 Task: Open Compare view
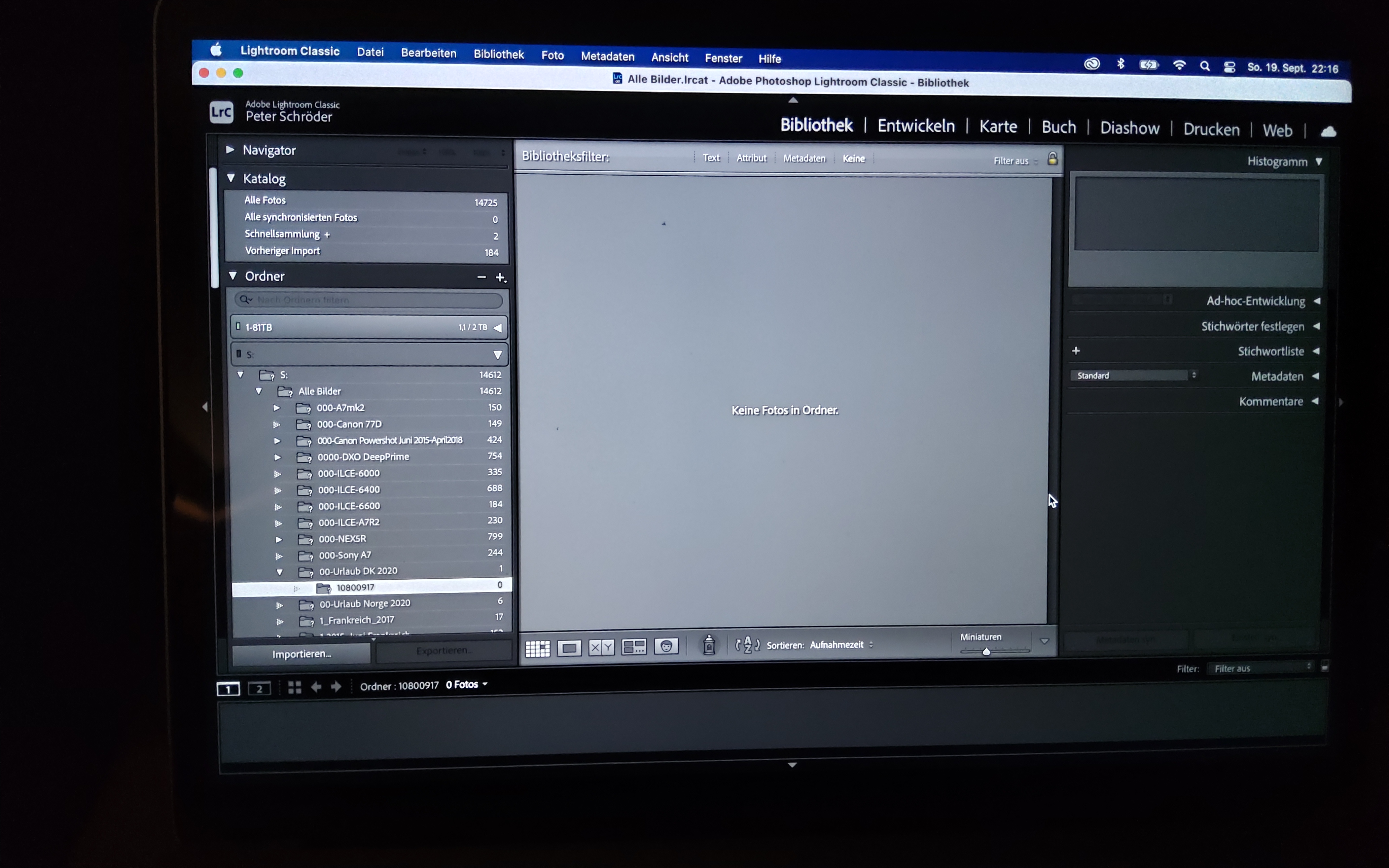[602, 646]
